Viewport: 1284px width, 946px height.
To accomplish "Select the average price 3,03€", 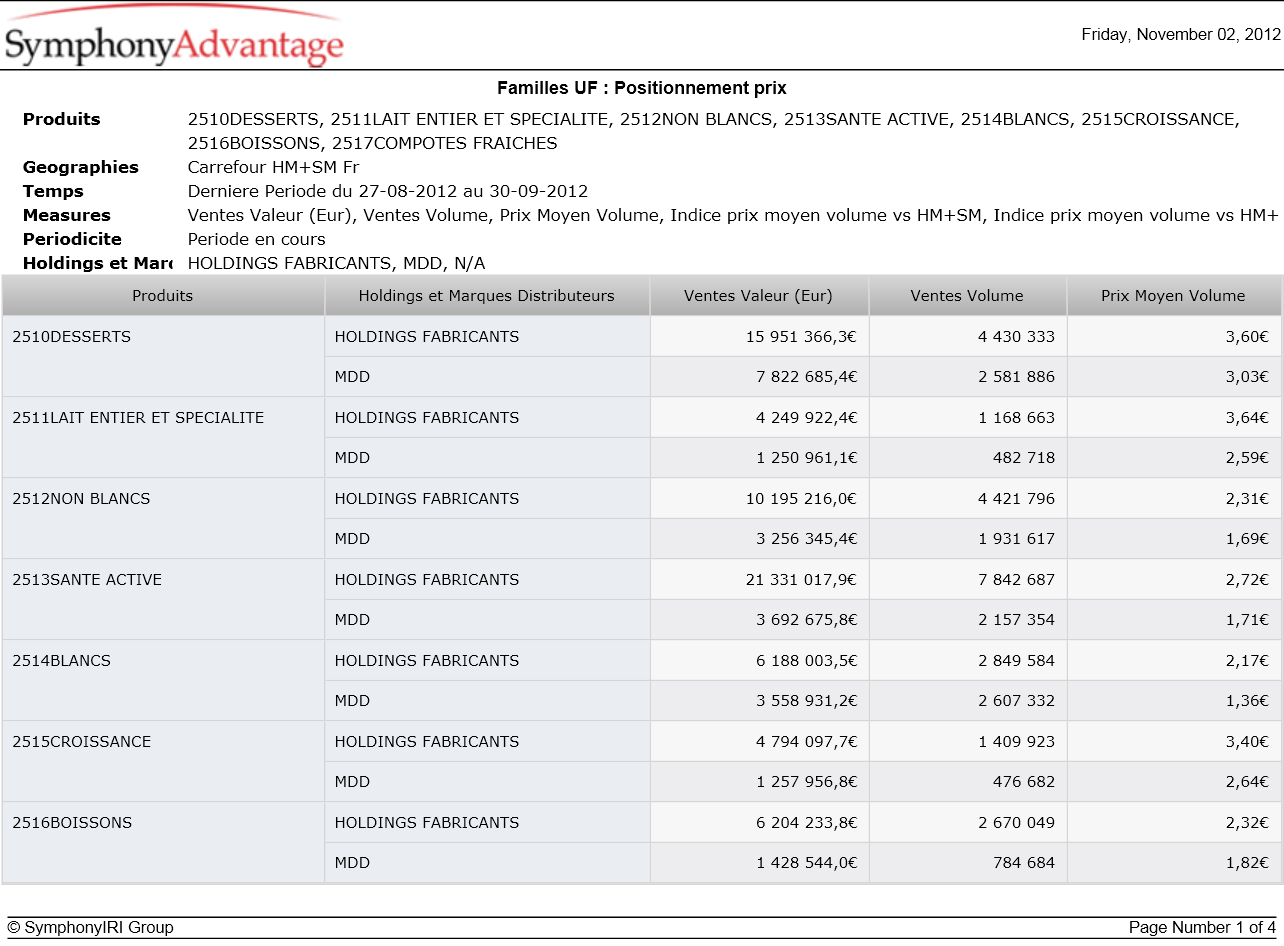I will tap(1247, 377).
